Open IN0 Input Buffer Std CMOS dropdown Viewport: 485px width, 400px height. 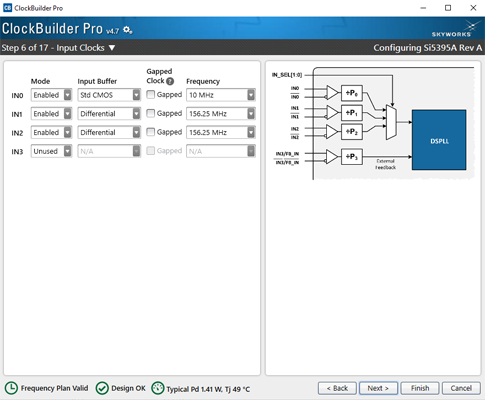click(x=109, y=95)
